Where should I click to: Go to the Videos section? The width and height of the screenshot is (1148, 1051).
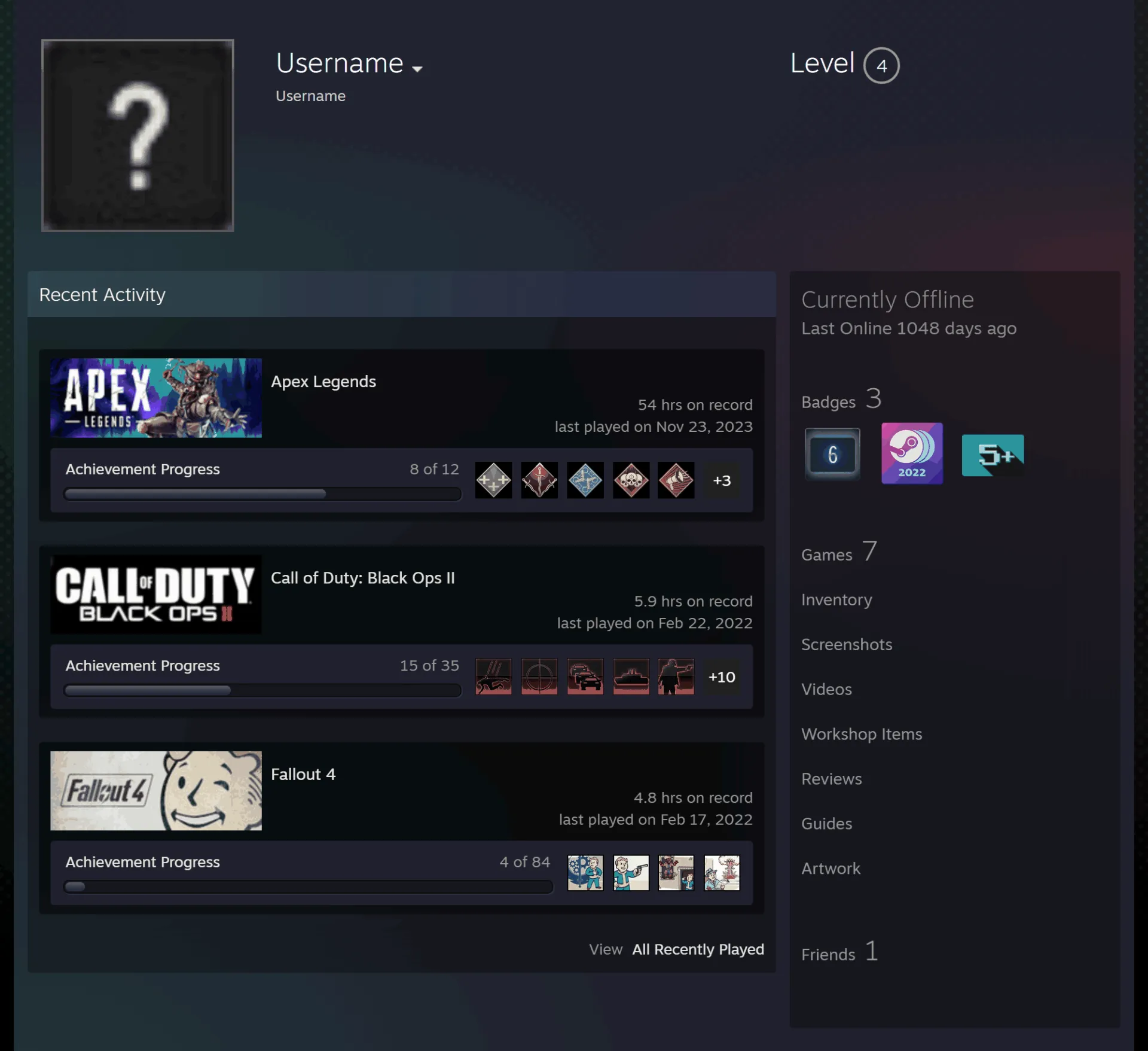pyautogui.click(x=826, y=689)
